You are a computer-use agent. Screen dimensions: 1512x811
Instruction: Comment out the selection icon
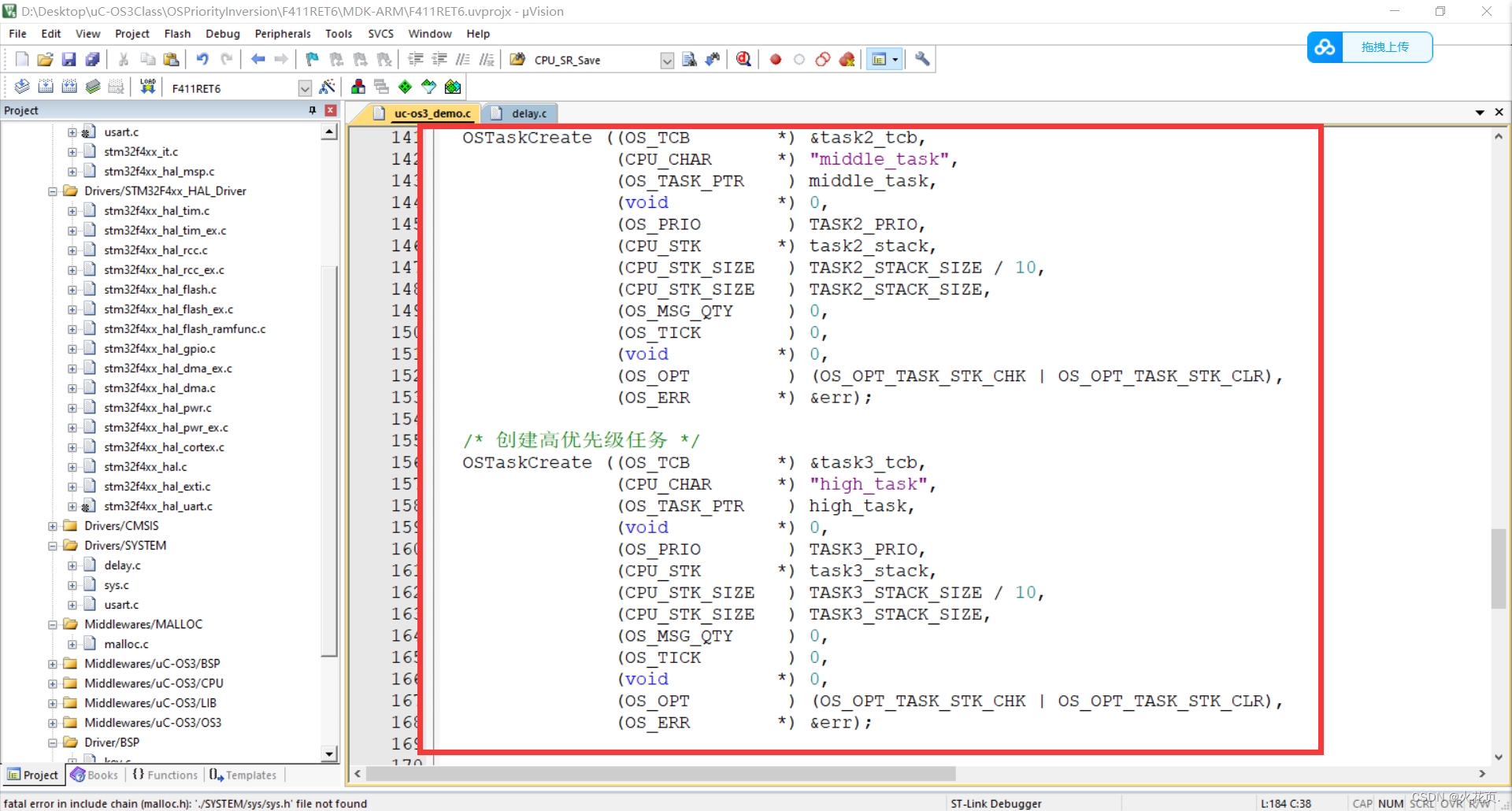463,59
